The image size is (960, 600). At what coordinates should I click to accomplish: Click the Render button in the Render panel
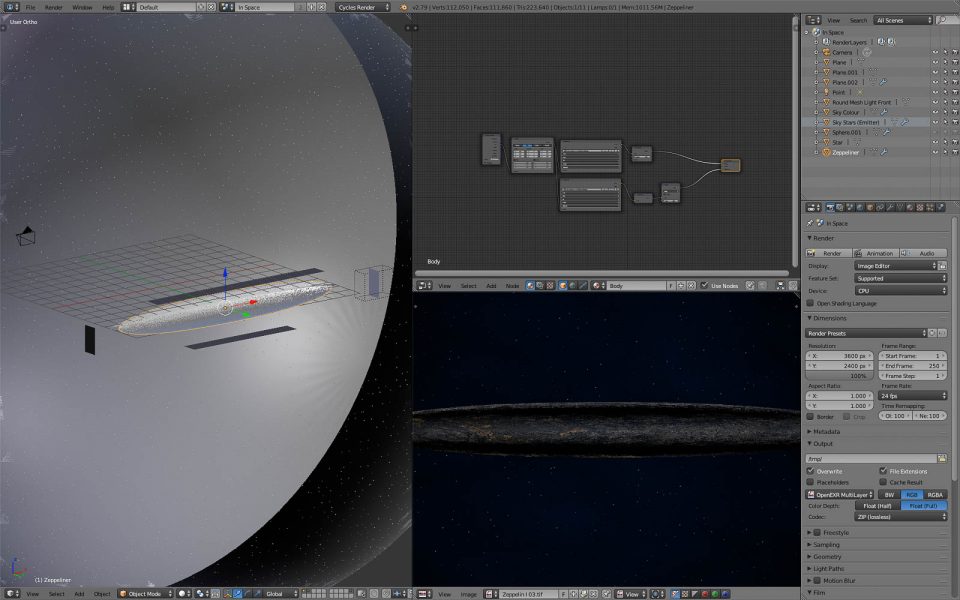pyautogui.click(x=831, y=253)
